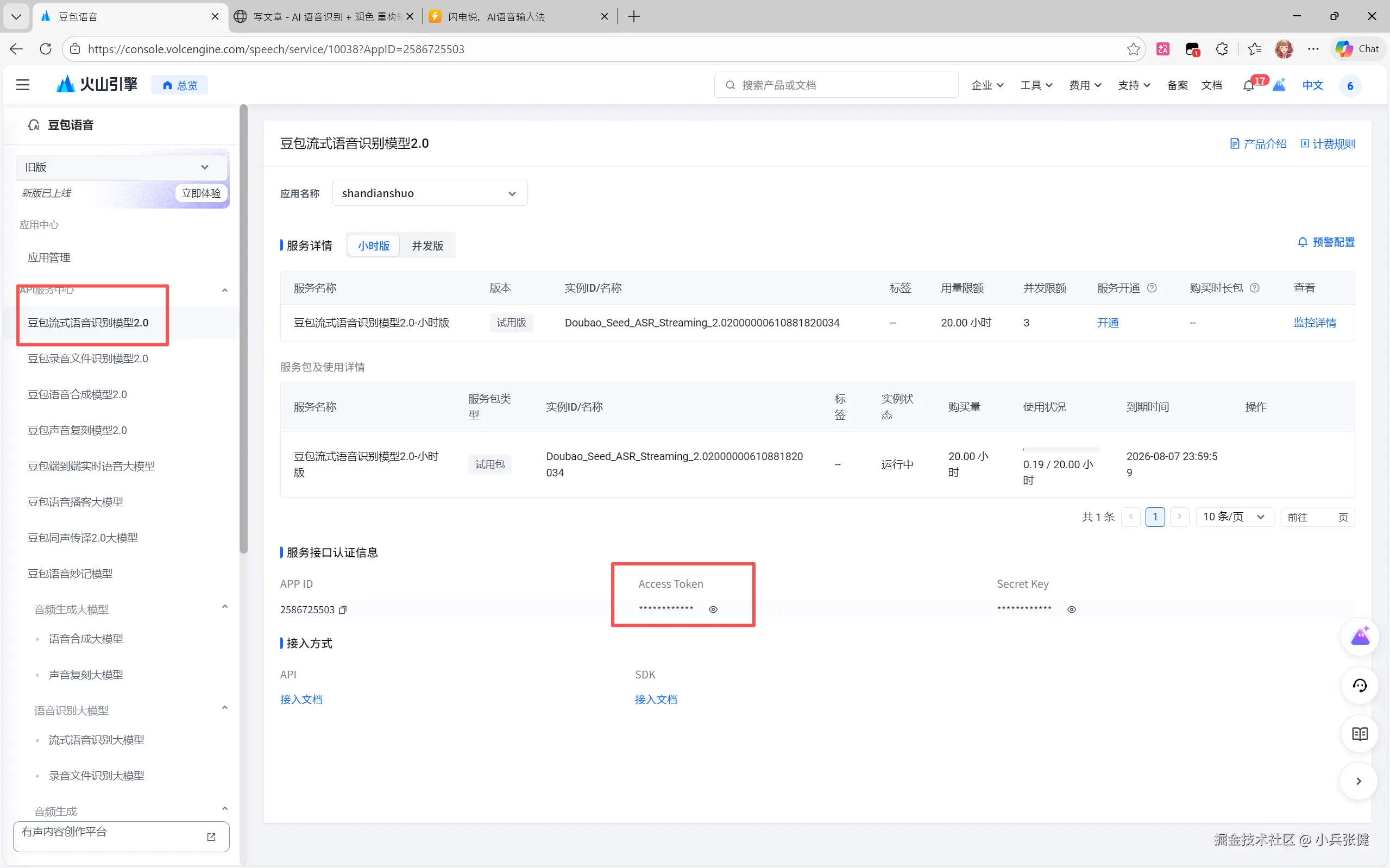
Task: Click the notification bell icon
Action: click(x=1248, y=85)
